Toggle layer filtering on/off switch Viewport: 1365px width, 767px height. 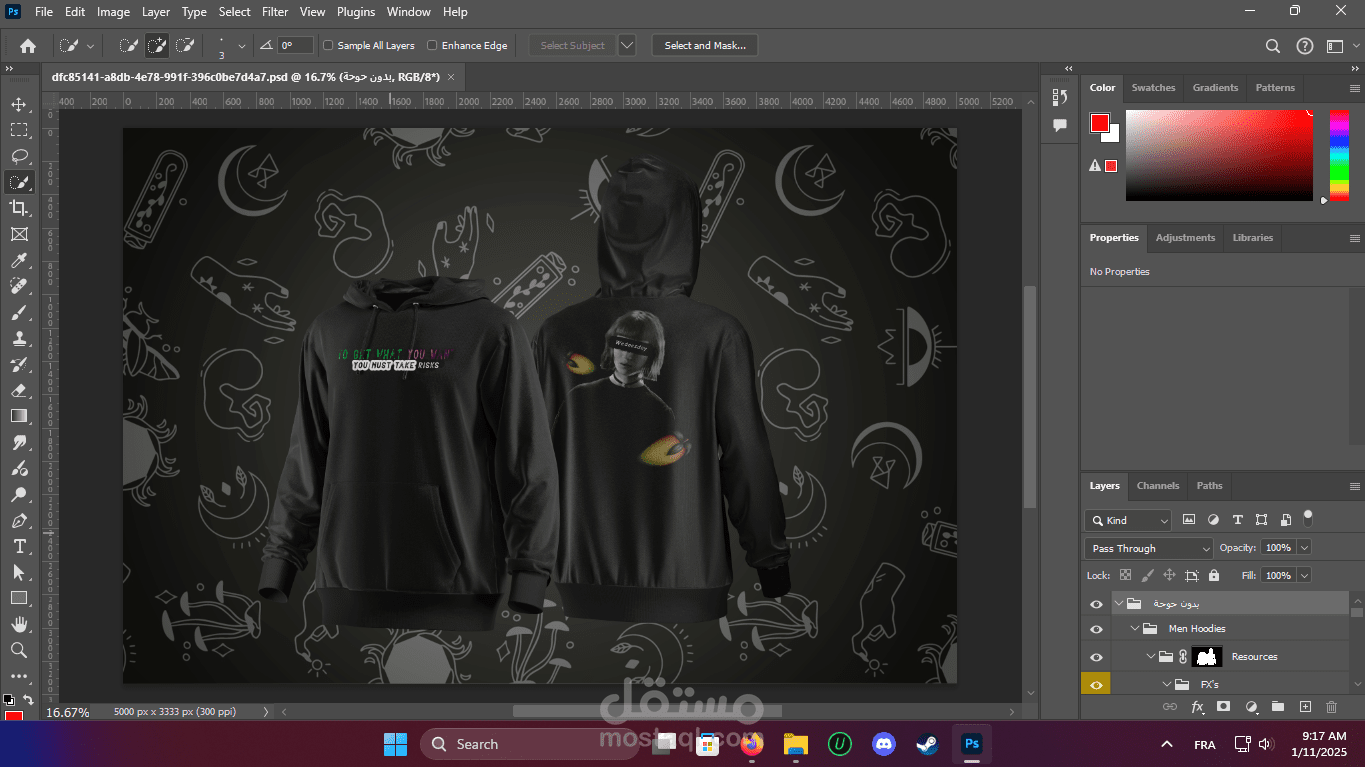(1308, 517)
